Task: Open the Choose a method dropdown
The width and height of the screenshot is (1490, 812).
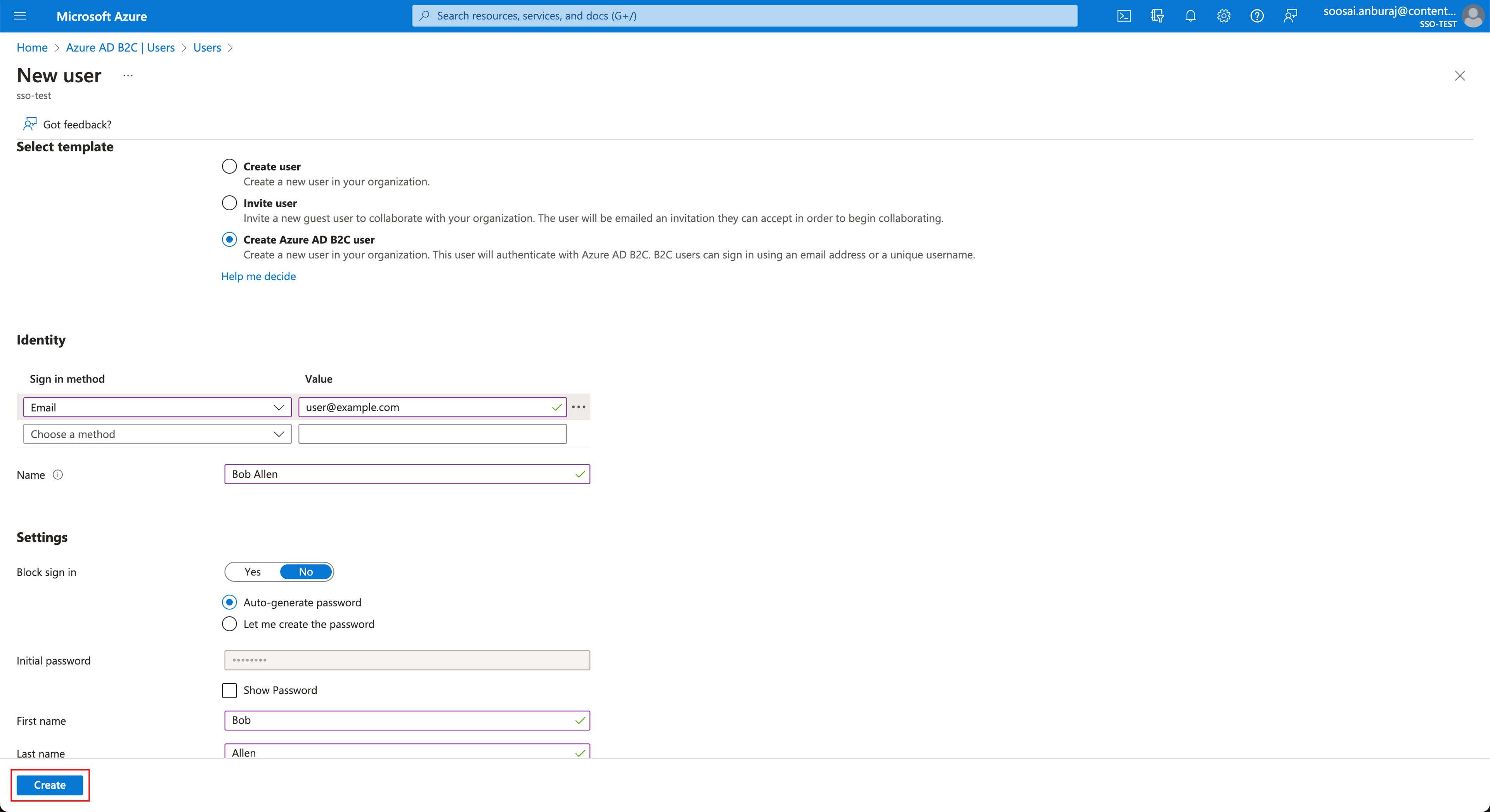Action: coord(157,434)
